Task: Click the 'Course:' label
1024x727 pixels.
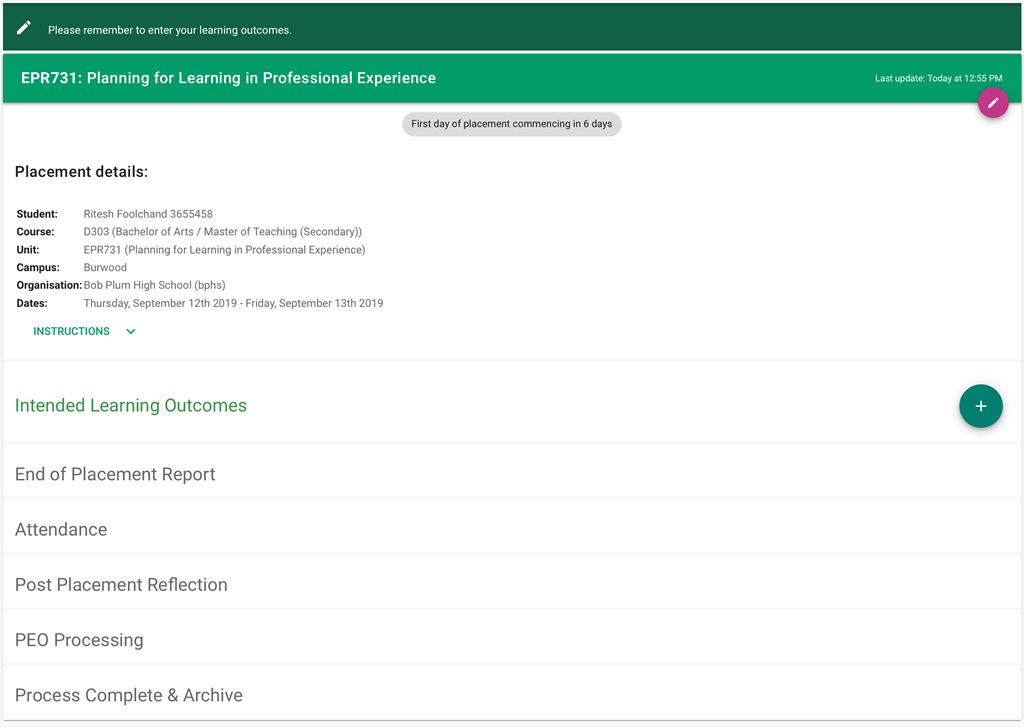Action: click(35, 231)
